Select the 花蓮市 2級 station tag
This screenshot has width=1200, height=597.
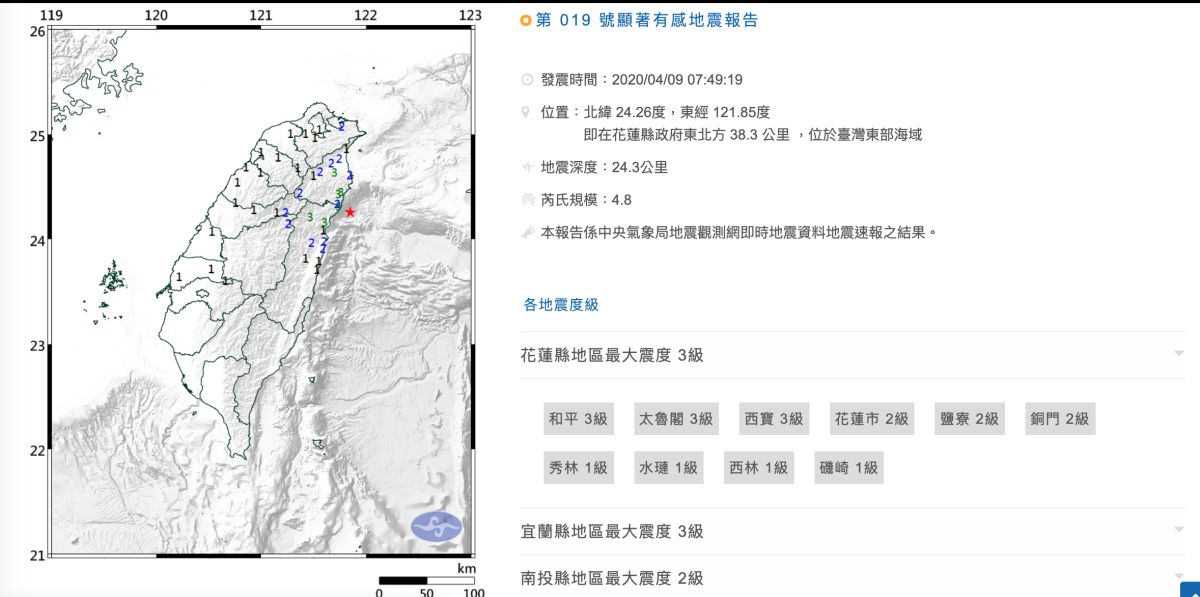[871, 419]
